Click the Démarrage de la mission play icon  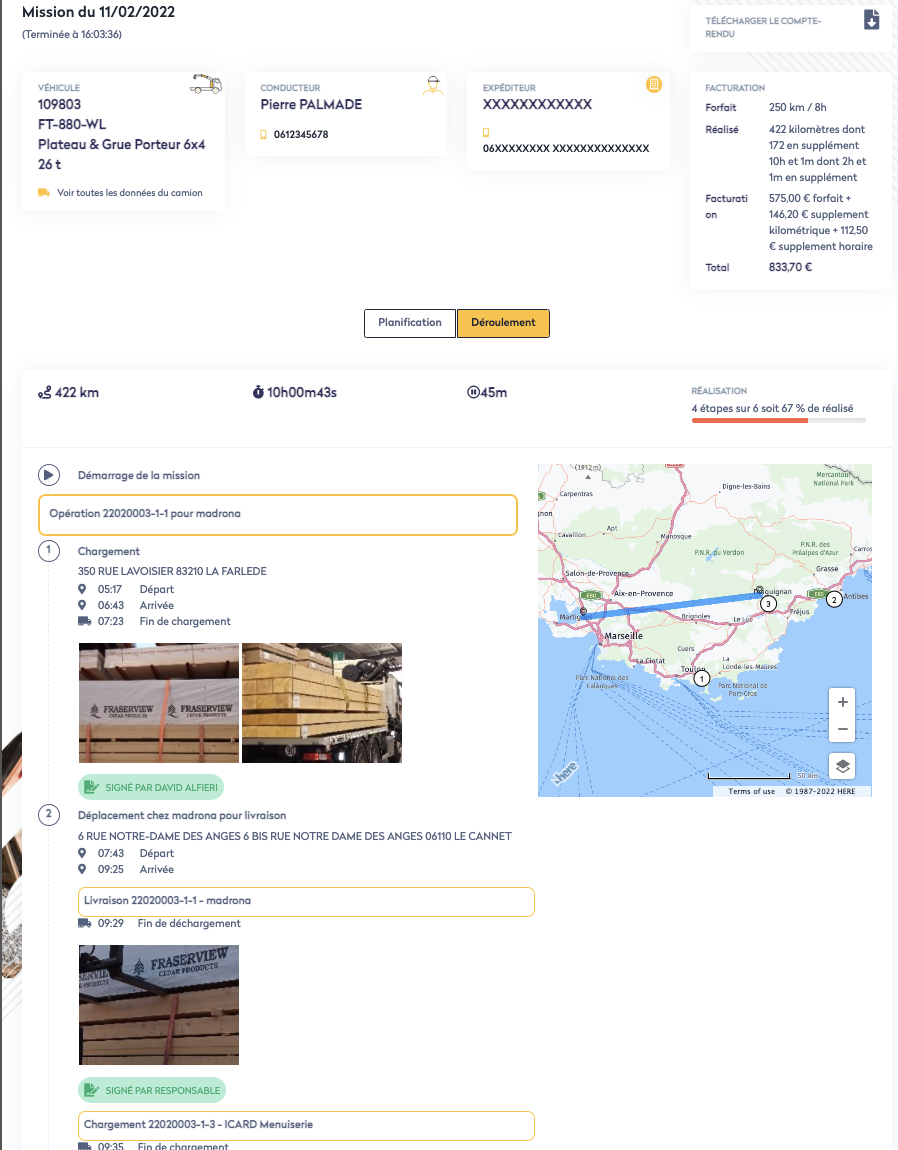click(48, 475)
